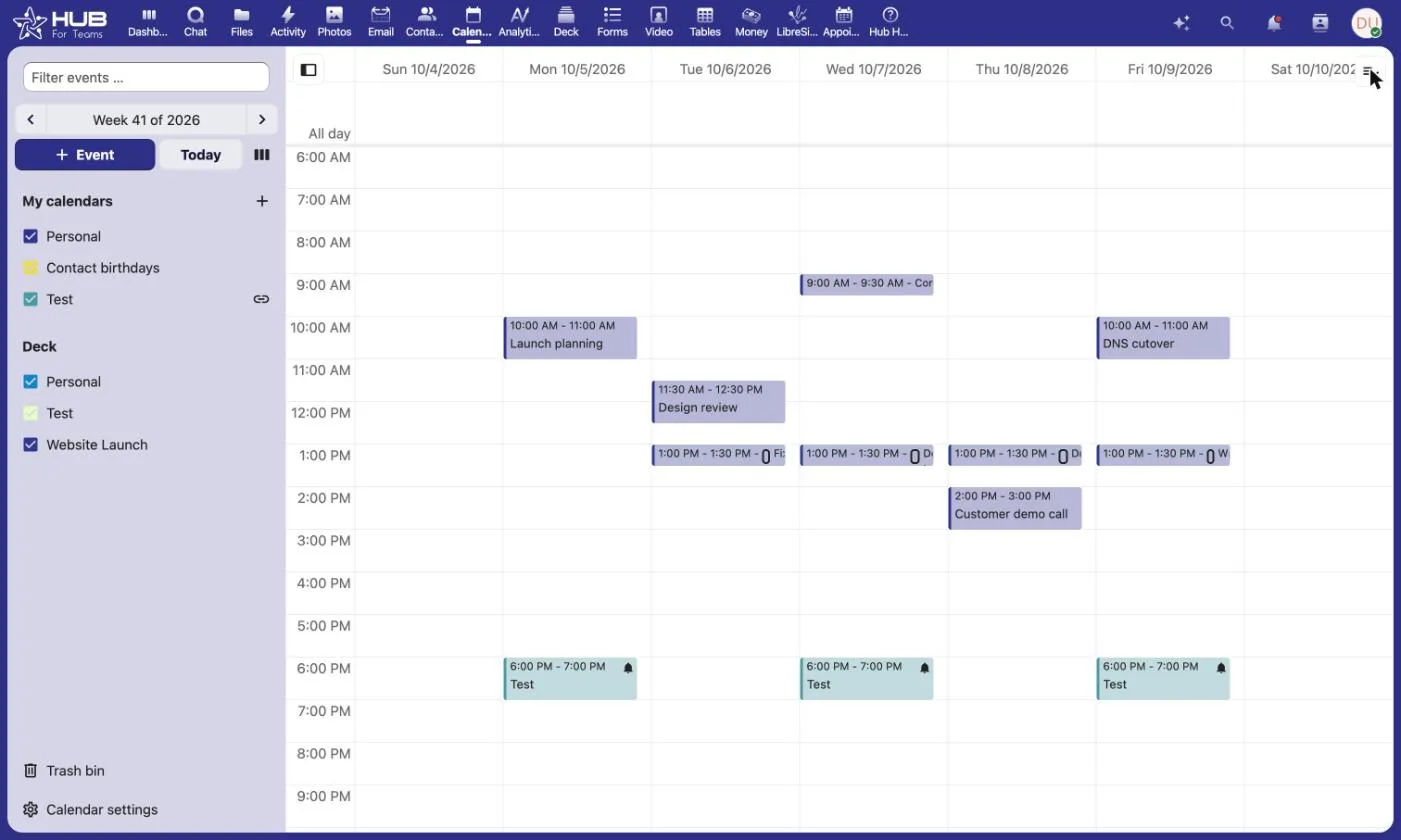Viewport: 1401px width, 840px height.
Task: Open the Week 41 of 2026 date picker
Action: pos(146,120)
